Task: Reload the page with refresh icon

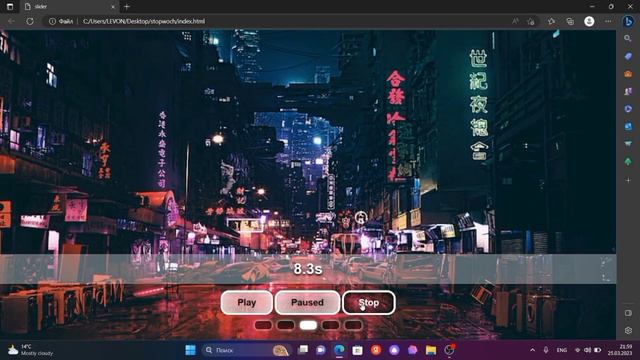Action: (30, 21)
